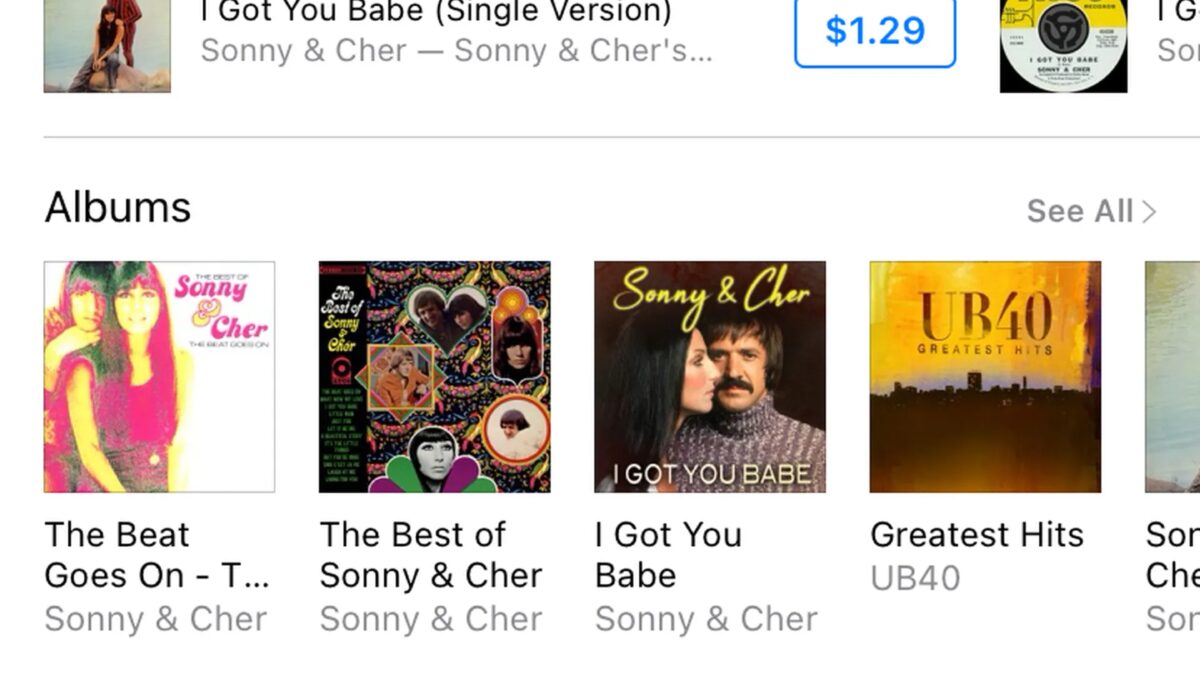Buy the song for $1.29
This screenshot has width=1200, height=675.
[x=875, y=33]
